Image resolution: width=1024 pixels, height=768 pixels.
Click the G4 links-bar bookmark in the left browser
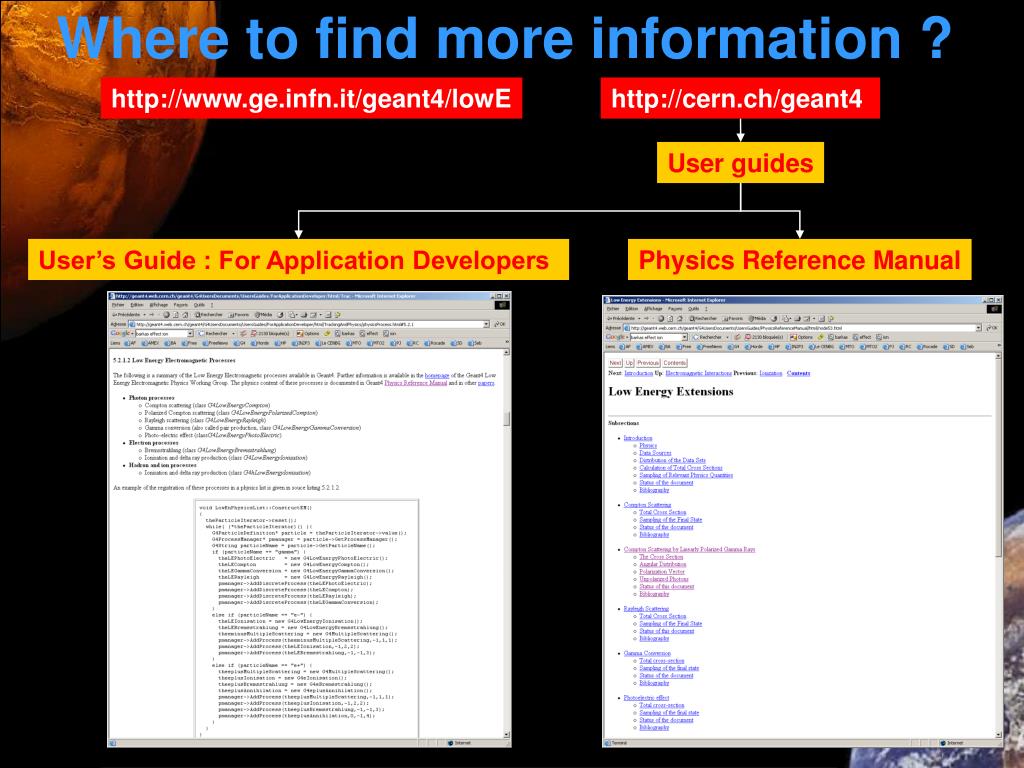click(x=240, y=343)
